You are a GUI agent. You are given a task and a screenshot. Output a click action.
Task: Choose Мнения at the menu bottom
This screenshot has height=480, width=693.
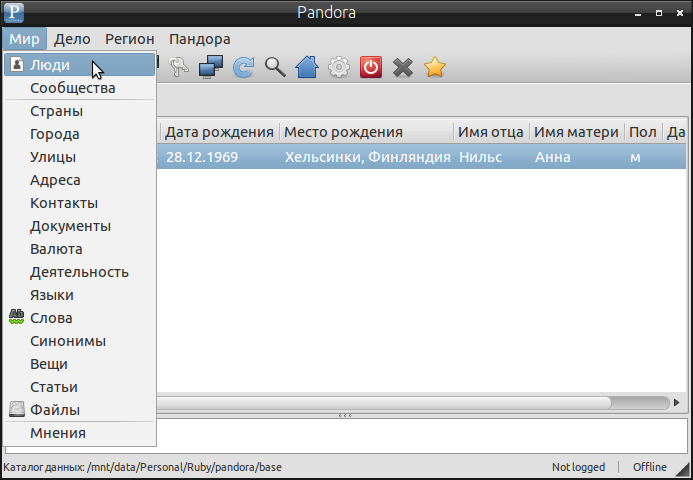pyautogui.click(x=80, y=433)
